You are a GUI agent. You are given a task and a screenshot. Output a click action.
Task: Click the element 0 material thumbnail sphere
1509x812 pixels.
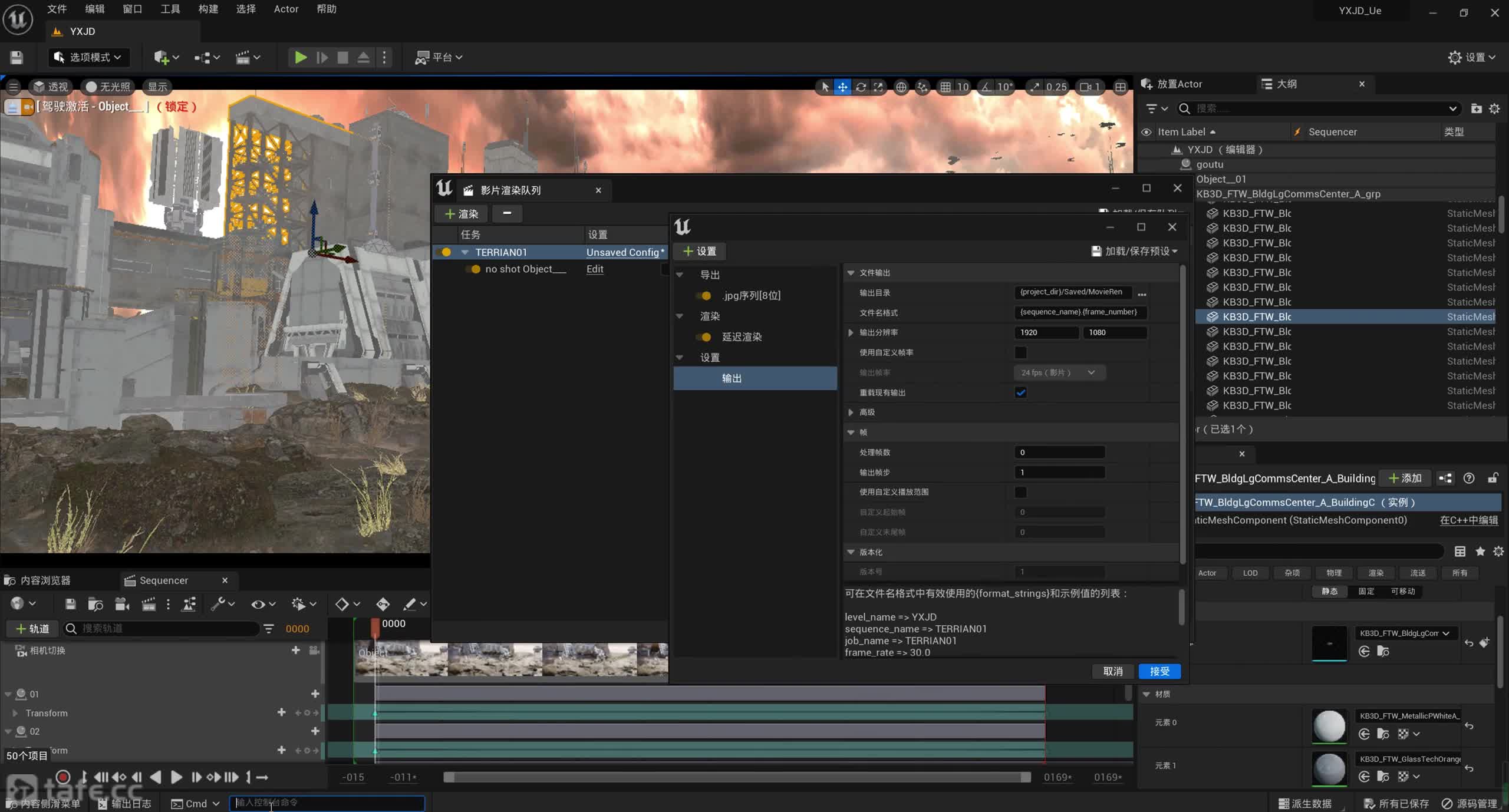pos(1329,727)
